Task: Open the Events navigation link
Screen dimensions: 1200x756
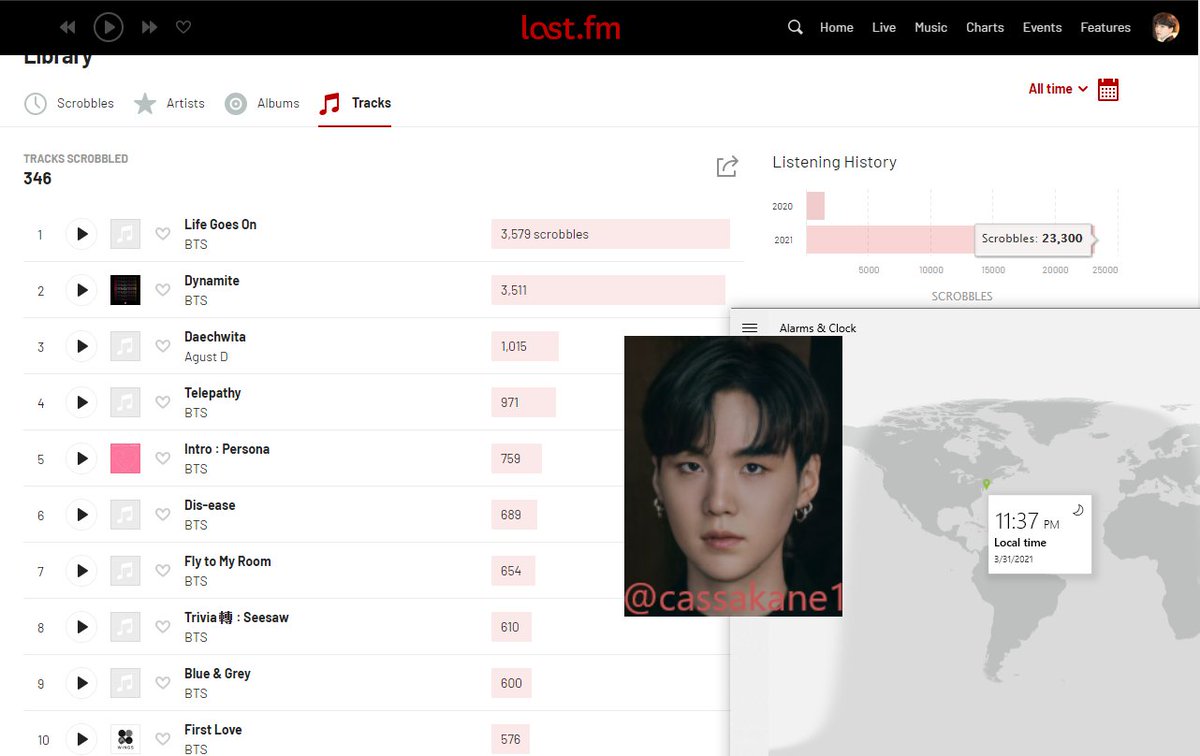Action: pos(1042,27)
